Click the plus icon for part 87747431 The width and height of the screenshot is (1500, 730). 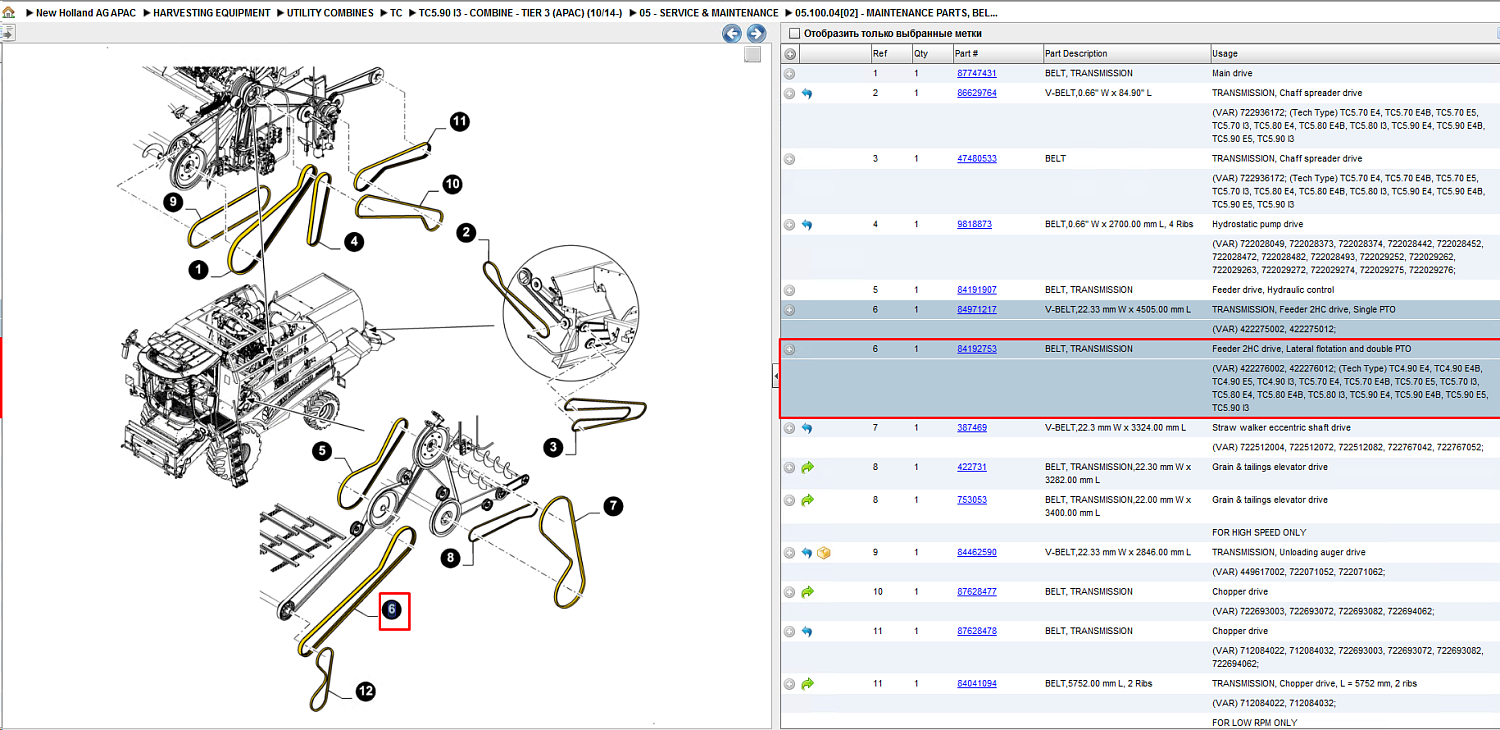coord(790,74)
